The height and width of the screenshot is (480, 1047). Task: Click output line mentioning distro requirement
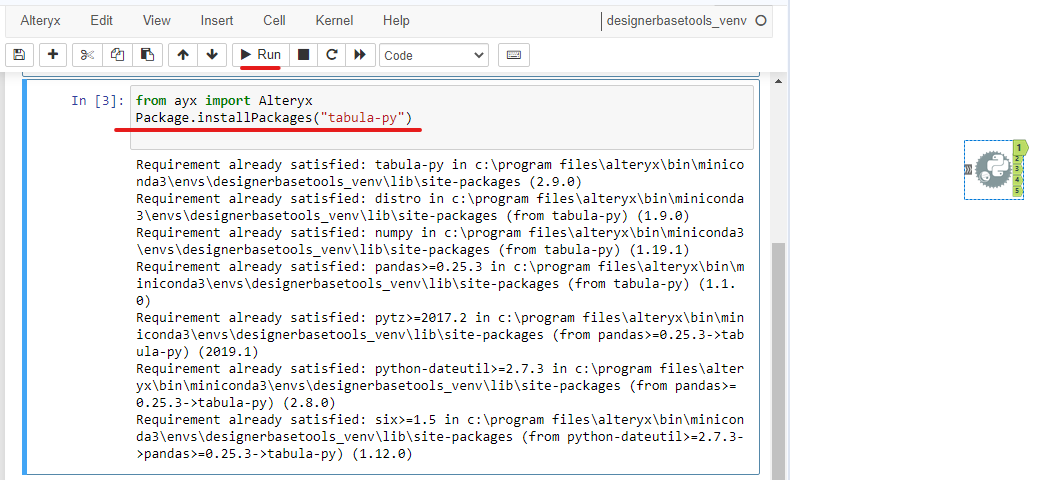coord(439,207)
